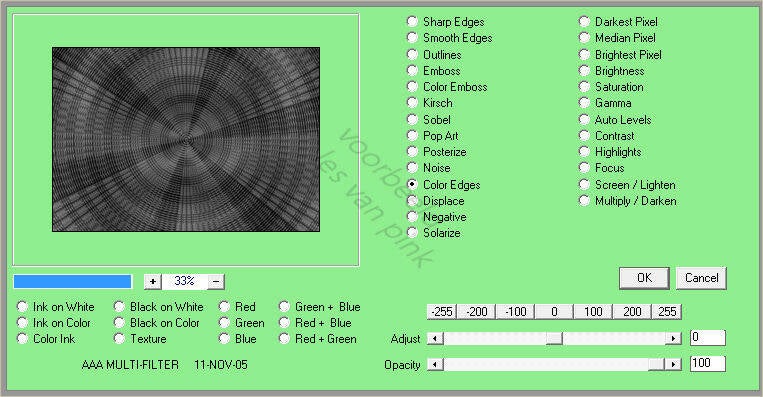Click the Adjust slider left arrow
This screenshot has width=763, height=397.
coord(435,338)
